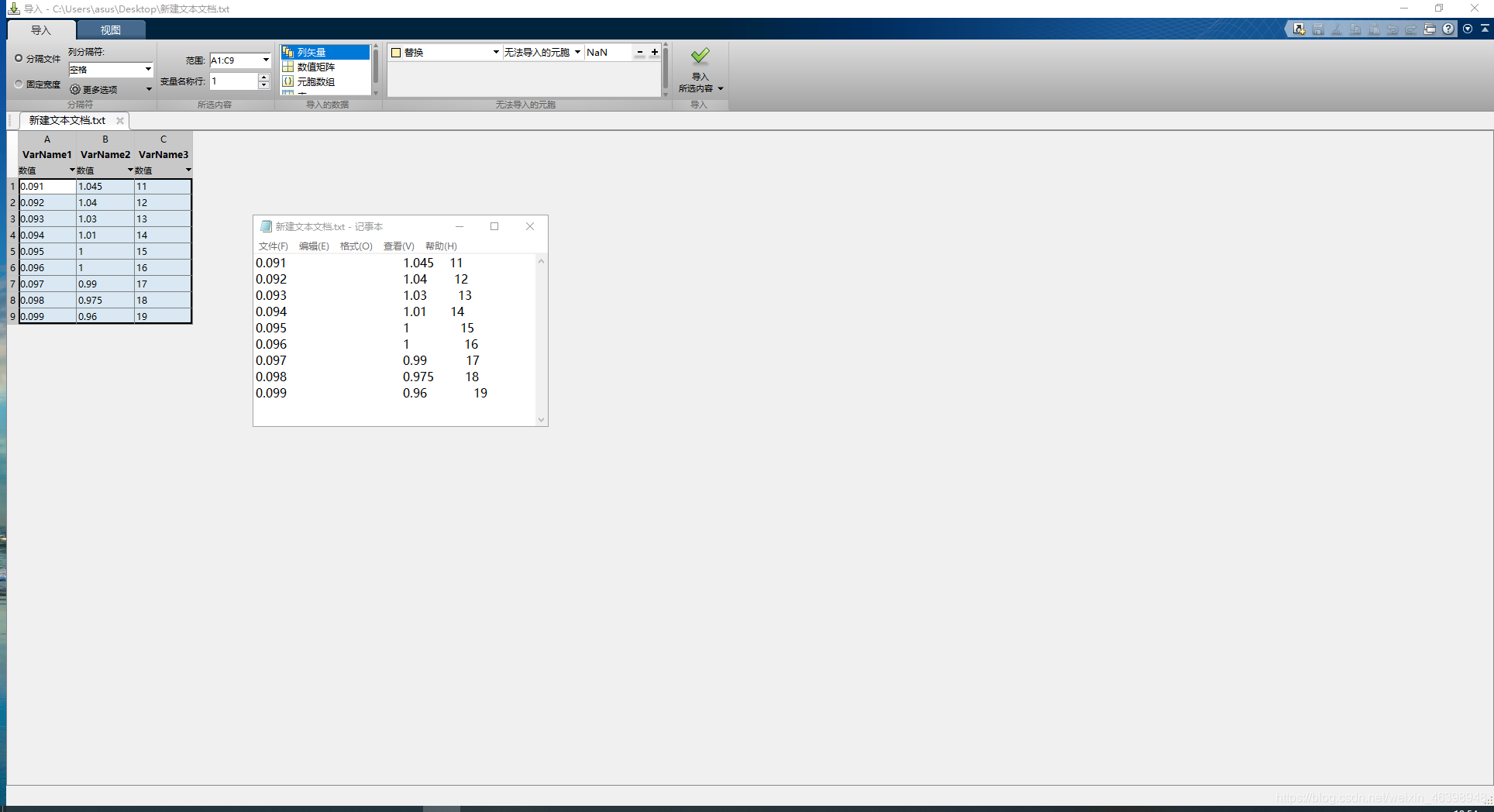Click the 变量名称行 input field
This screenshot has height=812, width=1494.
233,81
